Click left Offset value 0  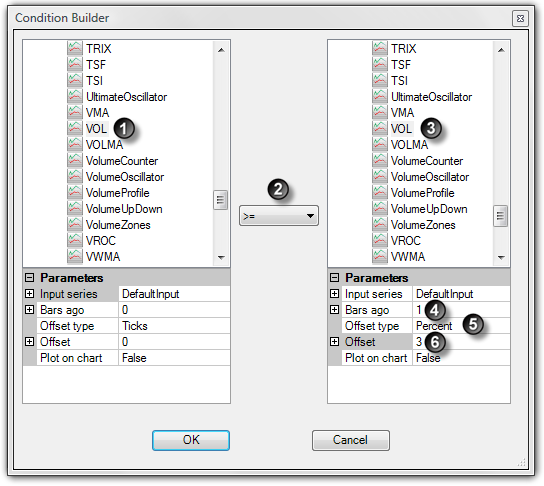click(x=174, y=342)
